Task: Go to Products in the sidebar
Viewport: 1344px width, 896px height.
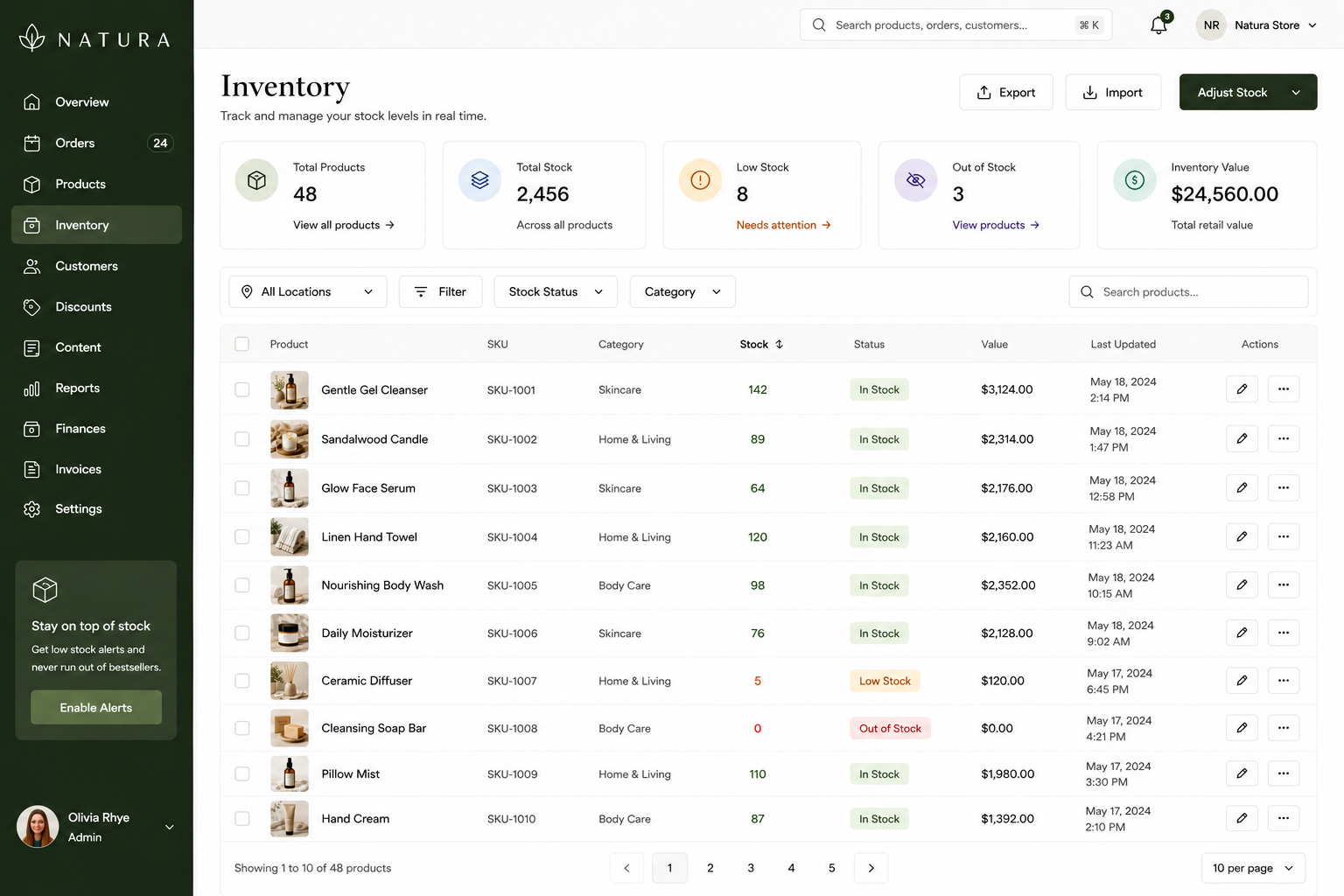Action: point(96,185)
